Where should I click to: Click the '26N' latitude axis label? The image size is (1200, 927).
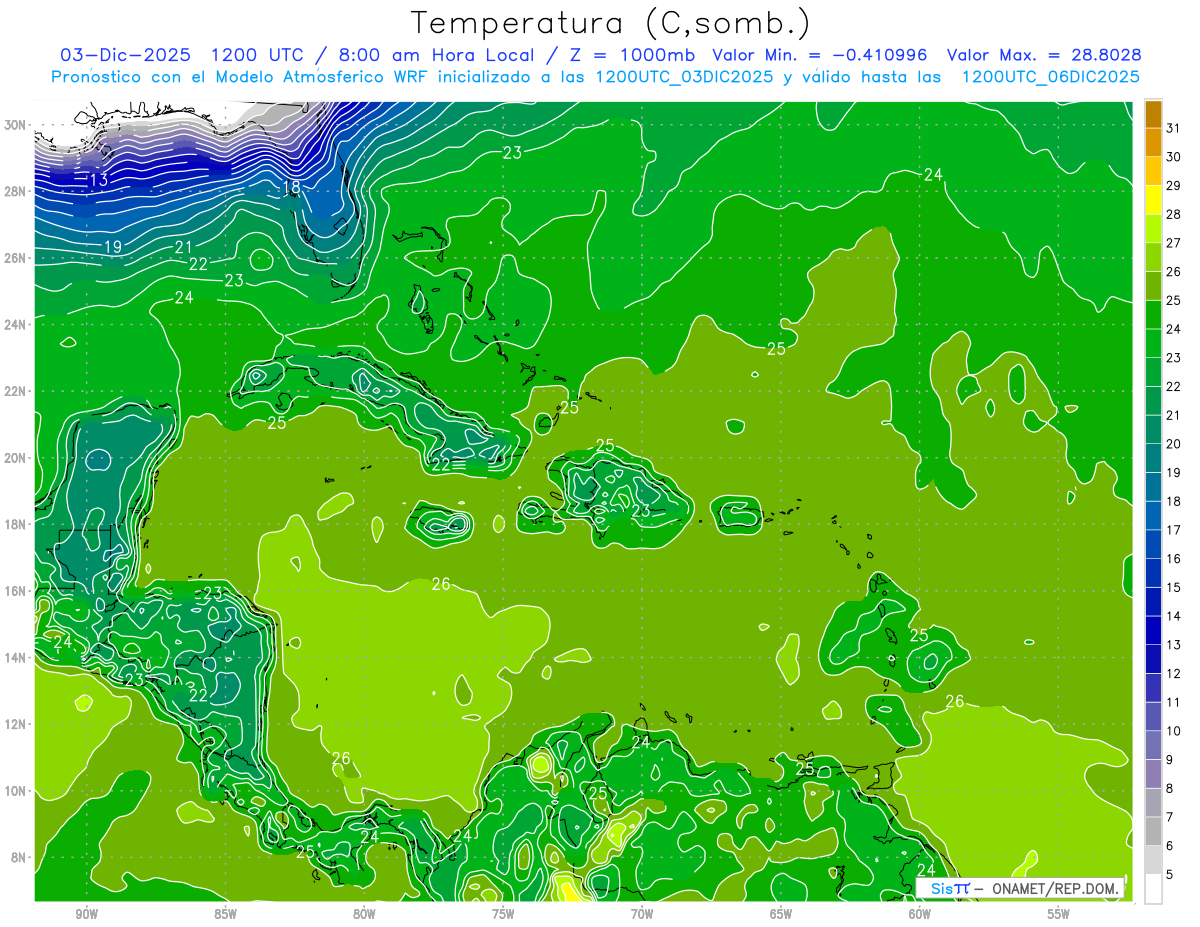pyautogui.click(x=14, y=258)
